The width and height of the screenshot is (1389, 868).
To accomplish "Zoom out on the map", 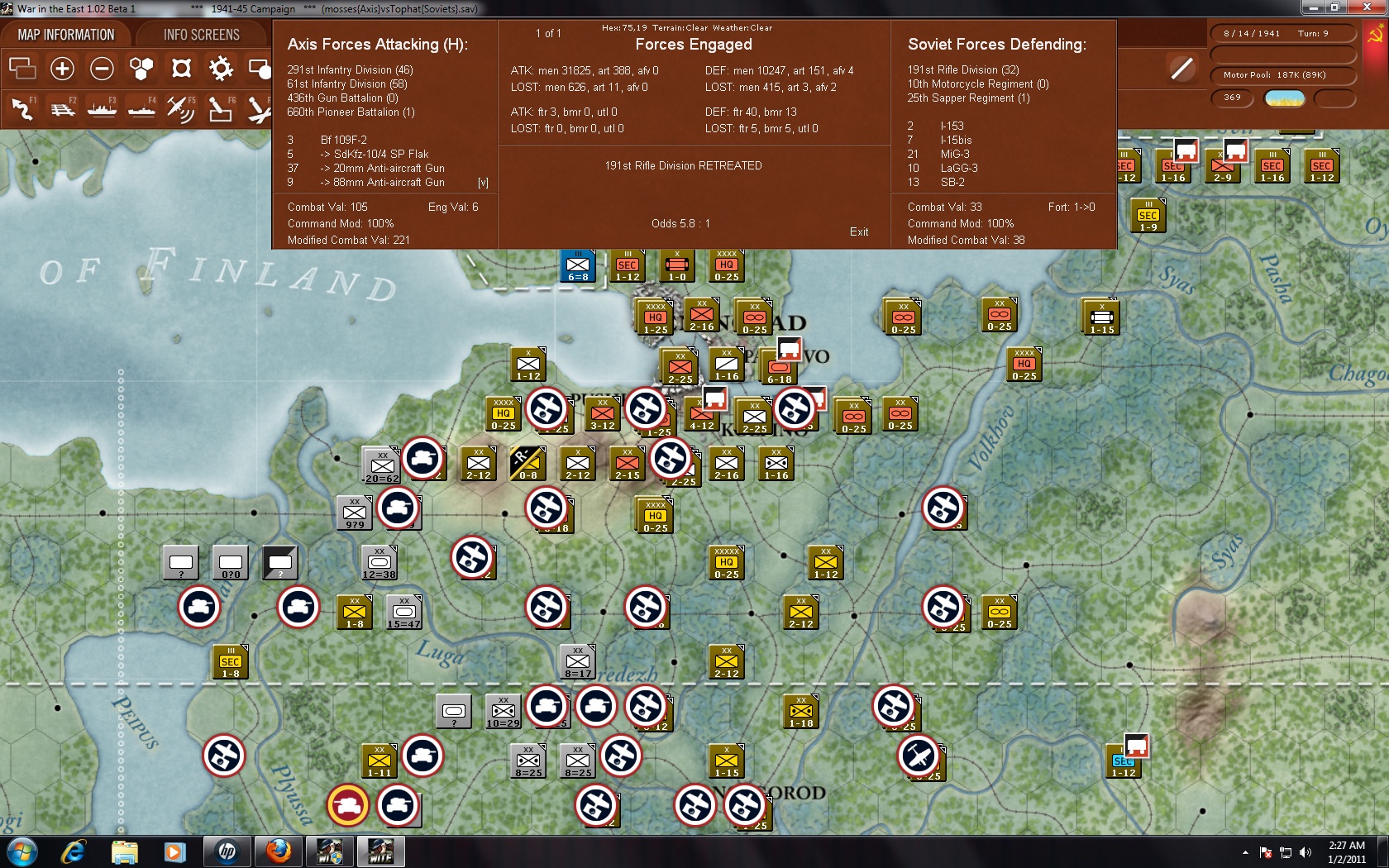I will coord(102,69).
